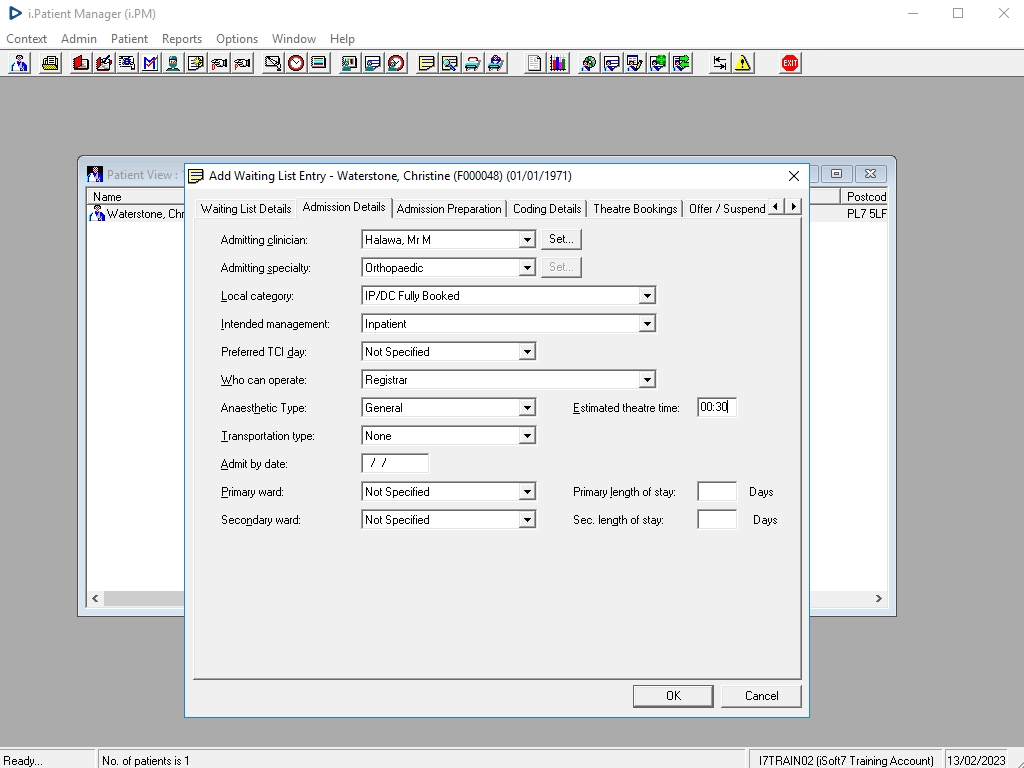Click the note with sun toolbar icon
Image resolution: width=1024 pixels, height=768 pixels.
[196, 63]
